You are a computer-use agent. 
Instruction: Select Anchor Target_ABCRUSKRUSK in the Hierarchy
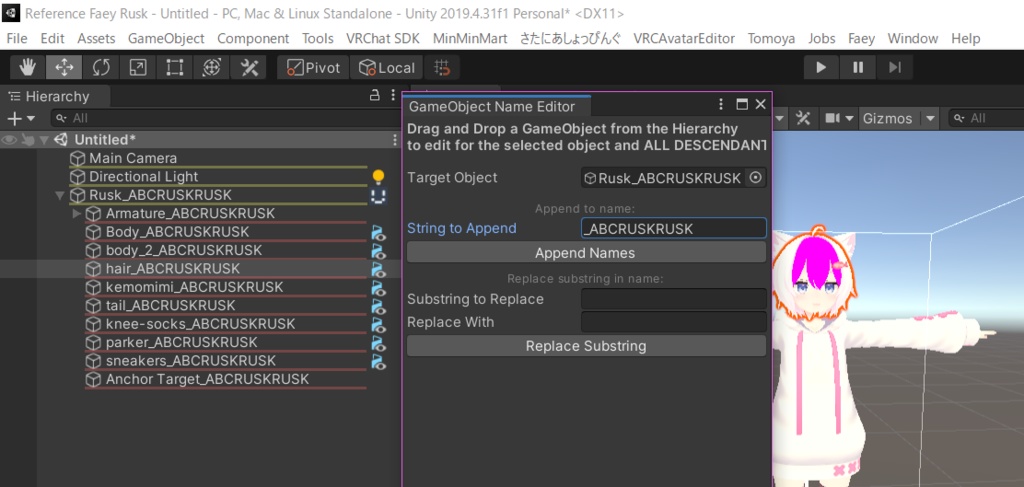[208, 379]
